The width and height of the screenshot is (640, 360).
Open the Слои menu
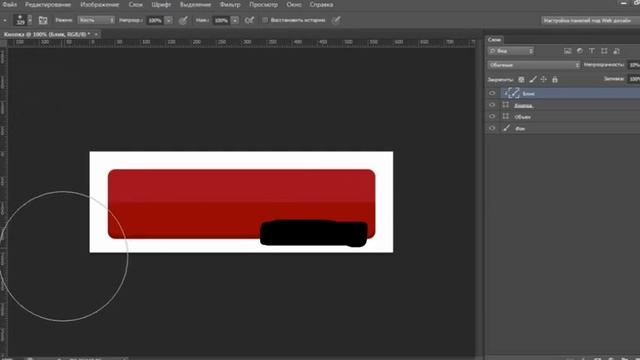(x=136, y=4)
